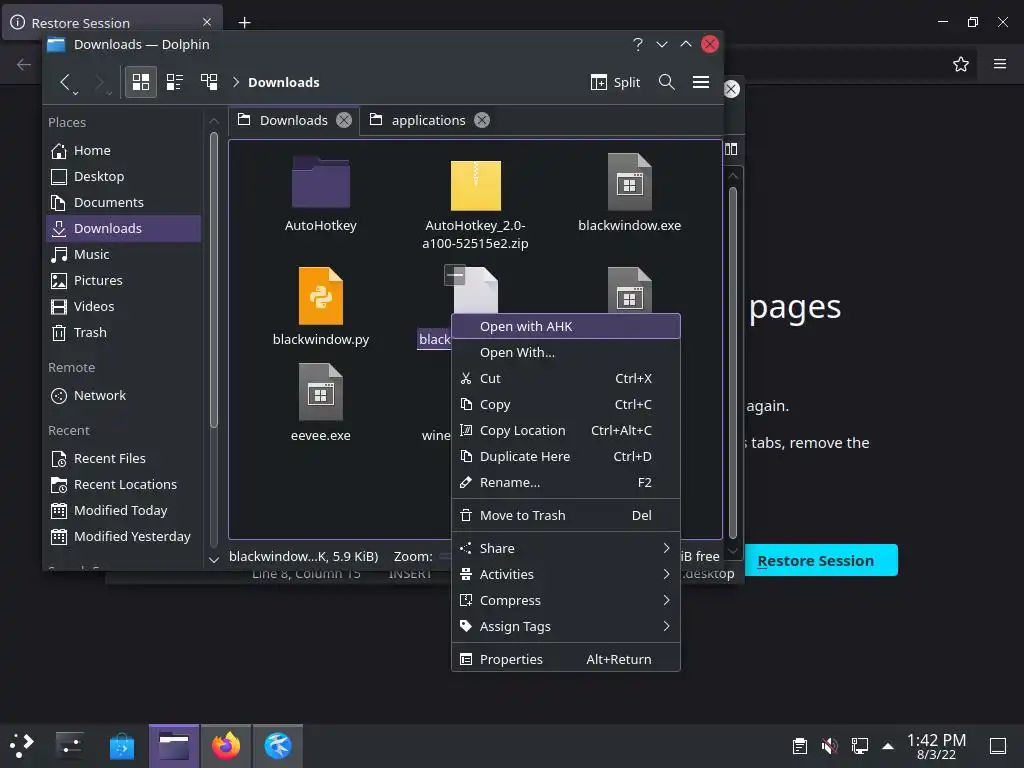Toggle muted audio volume tray icon
Viewport: 1024px width, 768px height.
829,746
